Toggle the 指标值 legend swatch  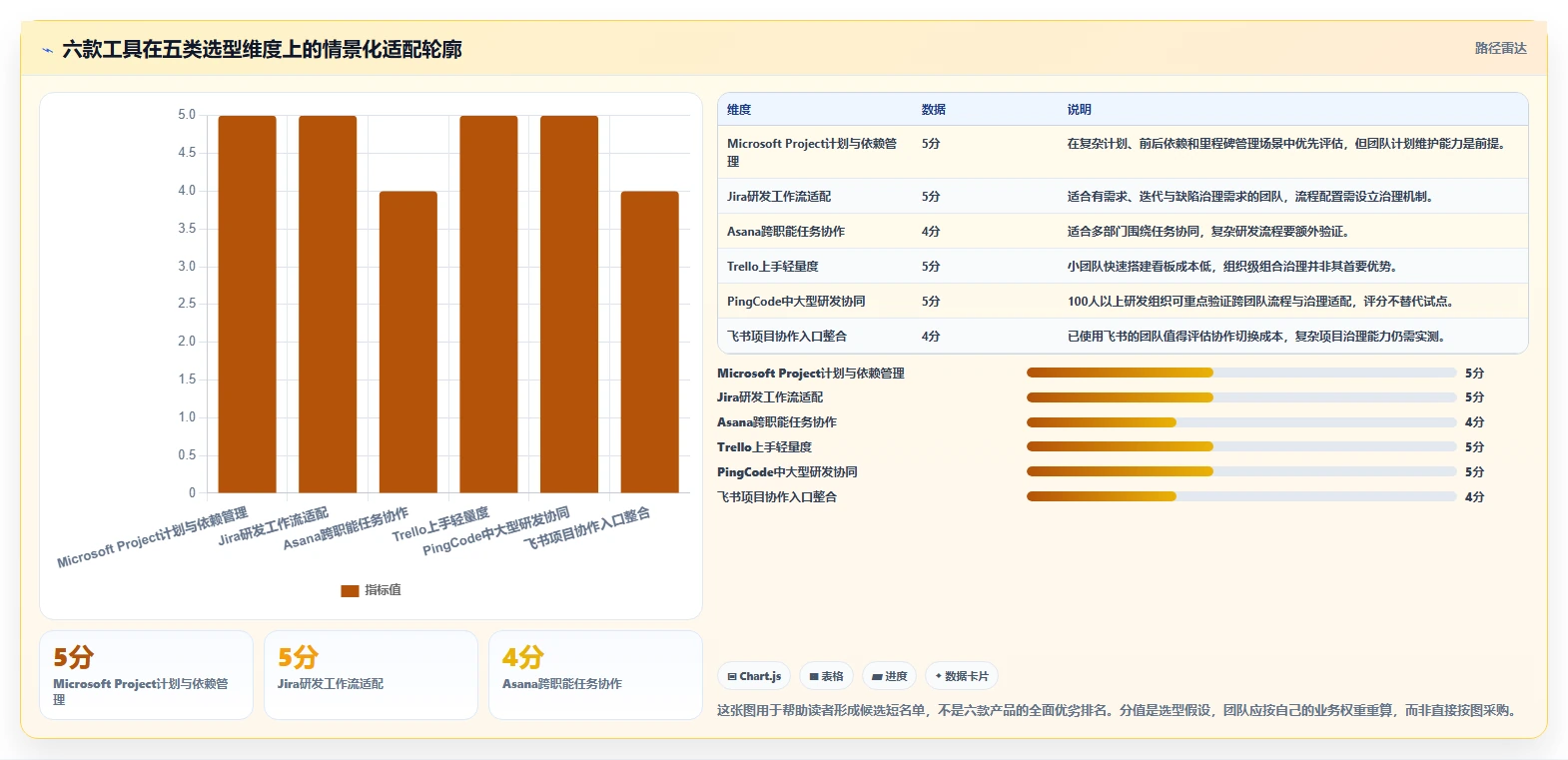[350, 591]
